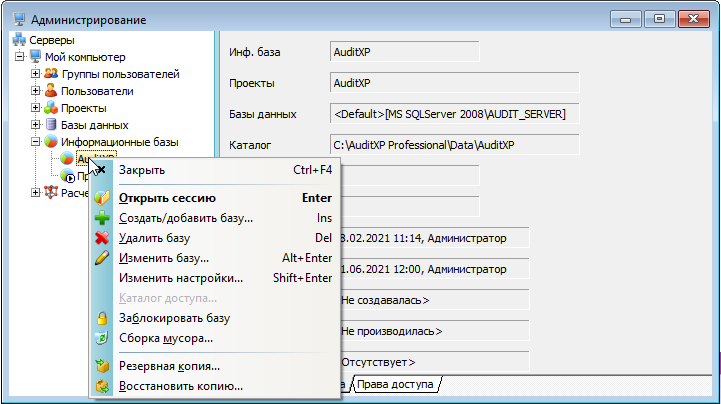Select Информационные базы tree item
This screenshot has height=404, width=721.
120,142
